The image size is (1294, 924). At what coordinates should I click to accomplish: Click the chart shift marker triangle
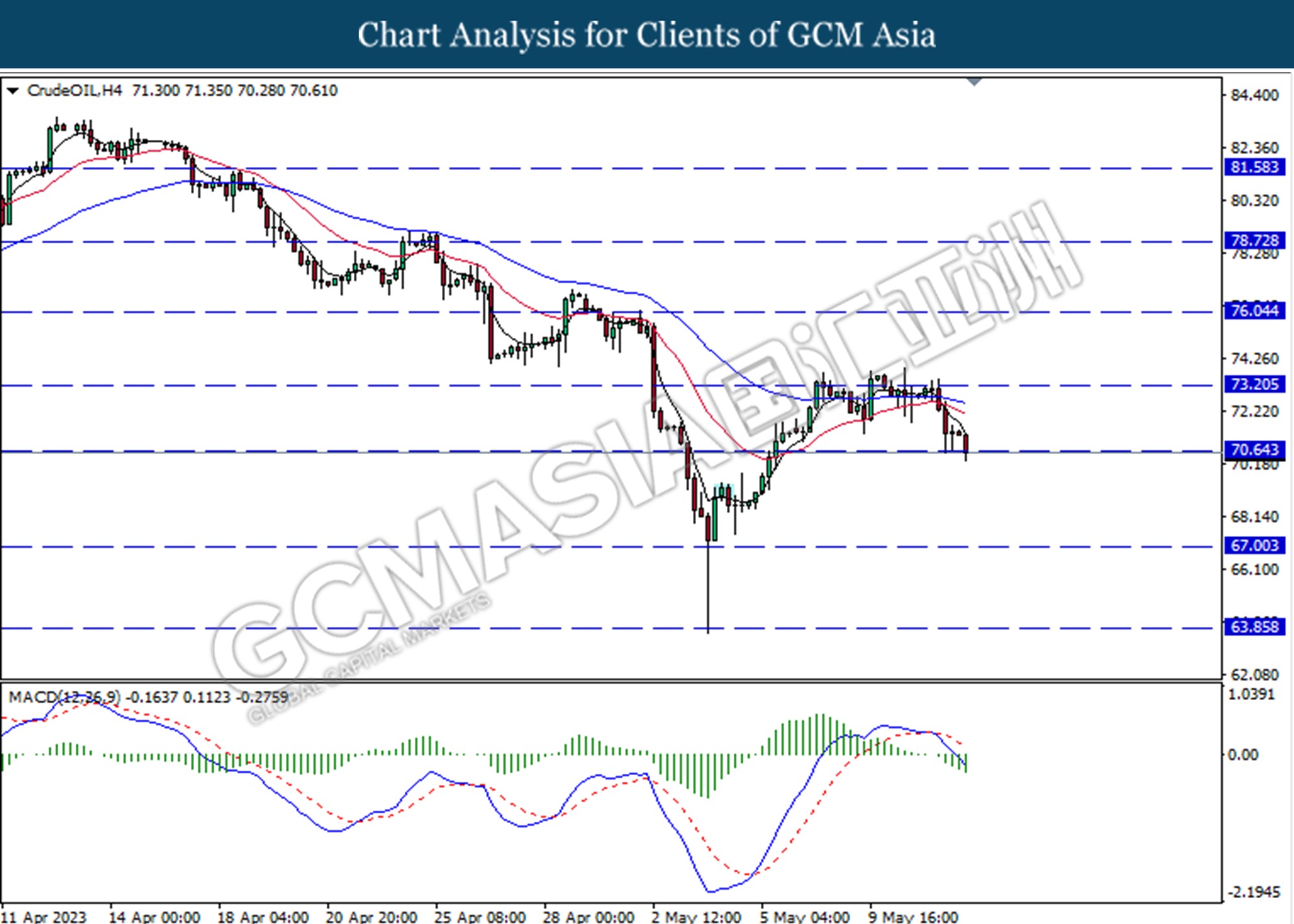click(x=974, y=82)
